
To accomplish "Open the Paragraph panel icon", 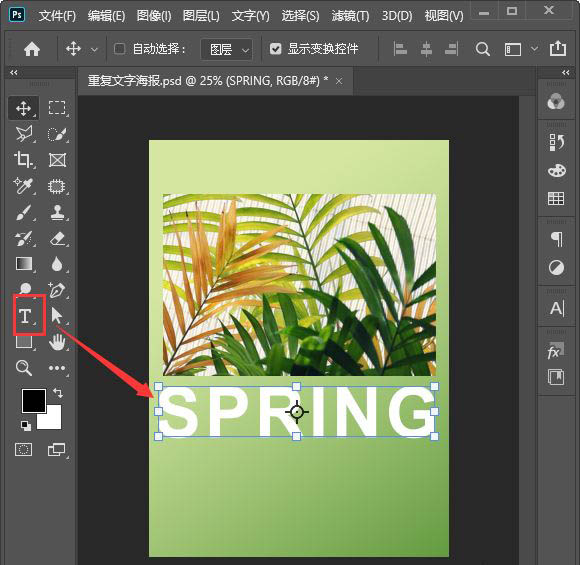I will [x=556, y=239].
